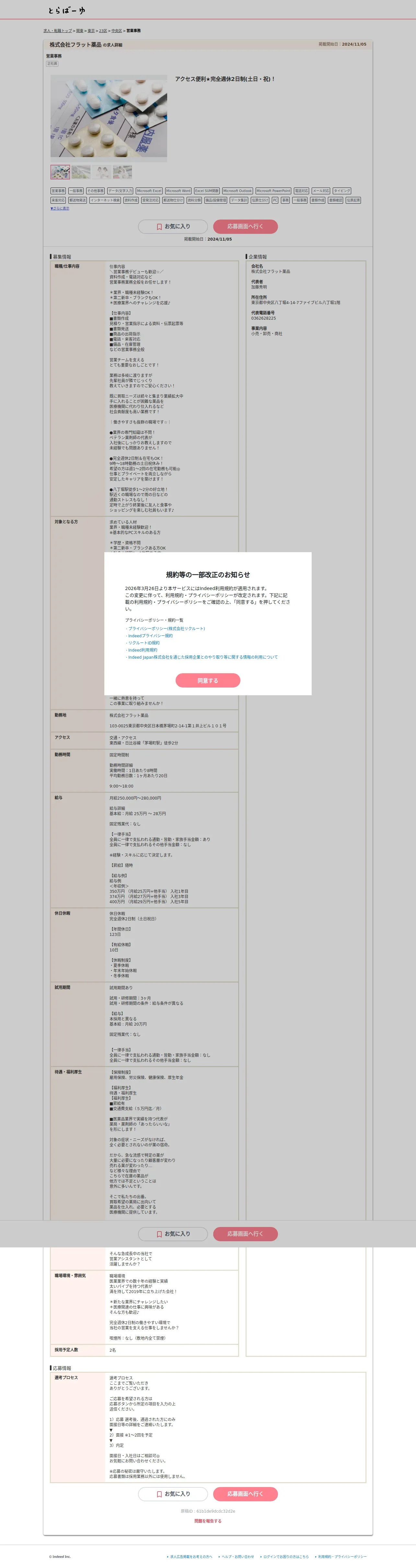
Task: Select the fourth small photo thumbnail
Action: [x=122, y=172]
